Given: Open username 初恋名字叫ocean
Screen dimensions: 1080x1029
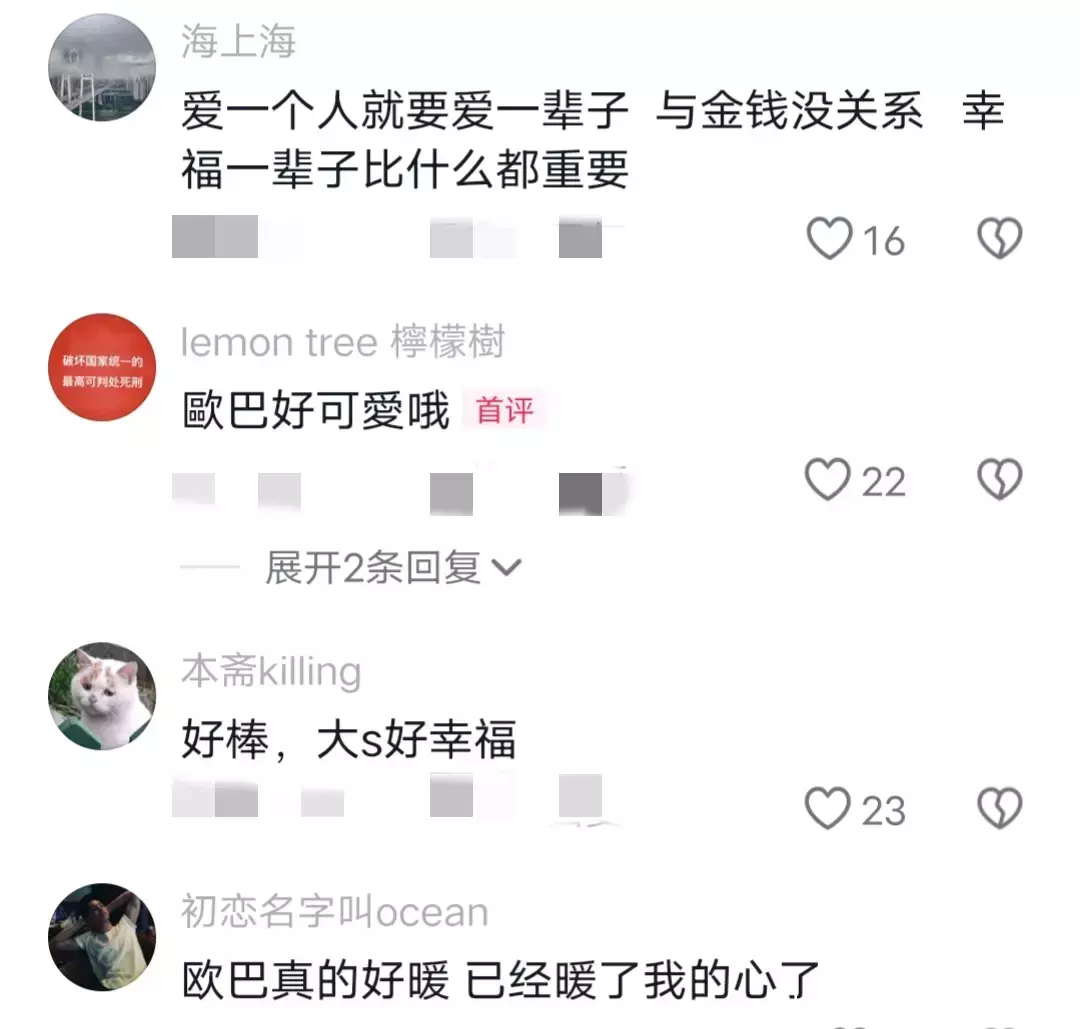Looking at the screenshot, I should [335, 911].
